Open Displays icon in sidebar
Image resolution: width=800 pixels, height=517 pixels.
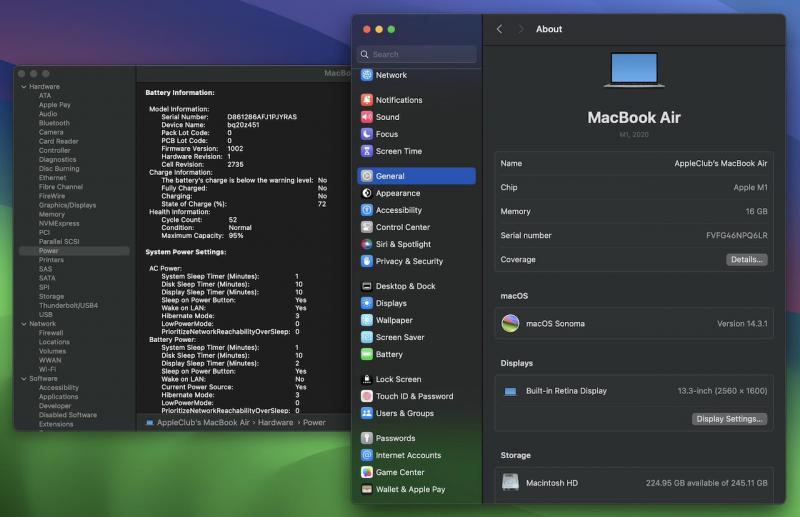click(366, 303)
